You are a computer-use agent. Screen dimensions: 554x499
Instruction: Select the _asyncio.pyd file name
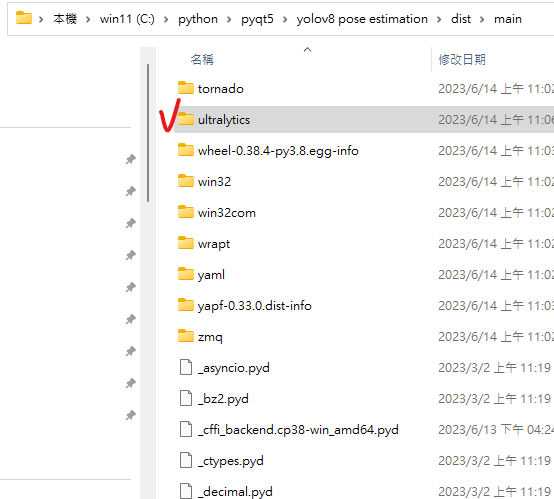click(x=234, y=368)
